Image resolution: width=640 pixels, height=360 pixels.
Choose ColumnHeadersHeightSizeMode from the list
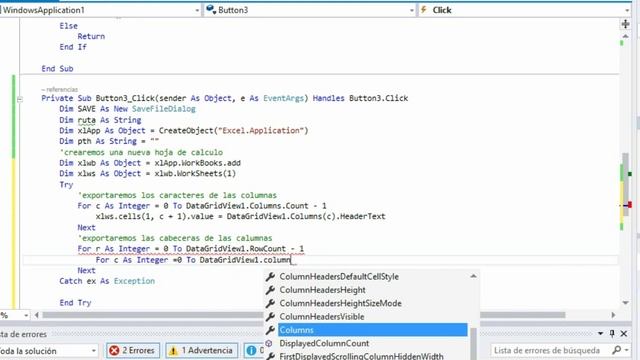tap(340, 303)
